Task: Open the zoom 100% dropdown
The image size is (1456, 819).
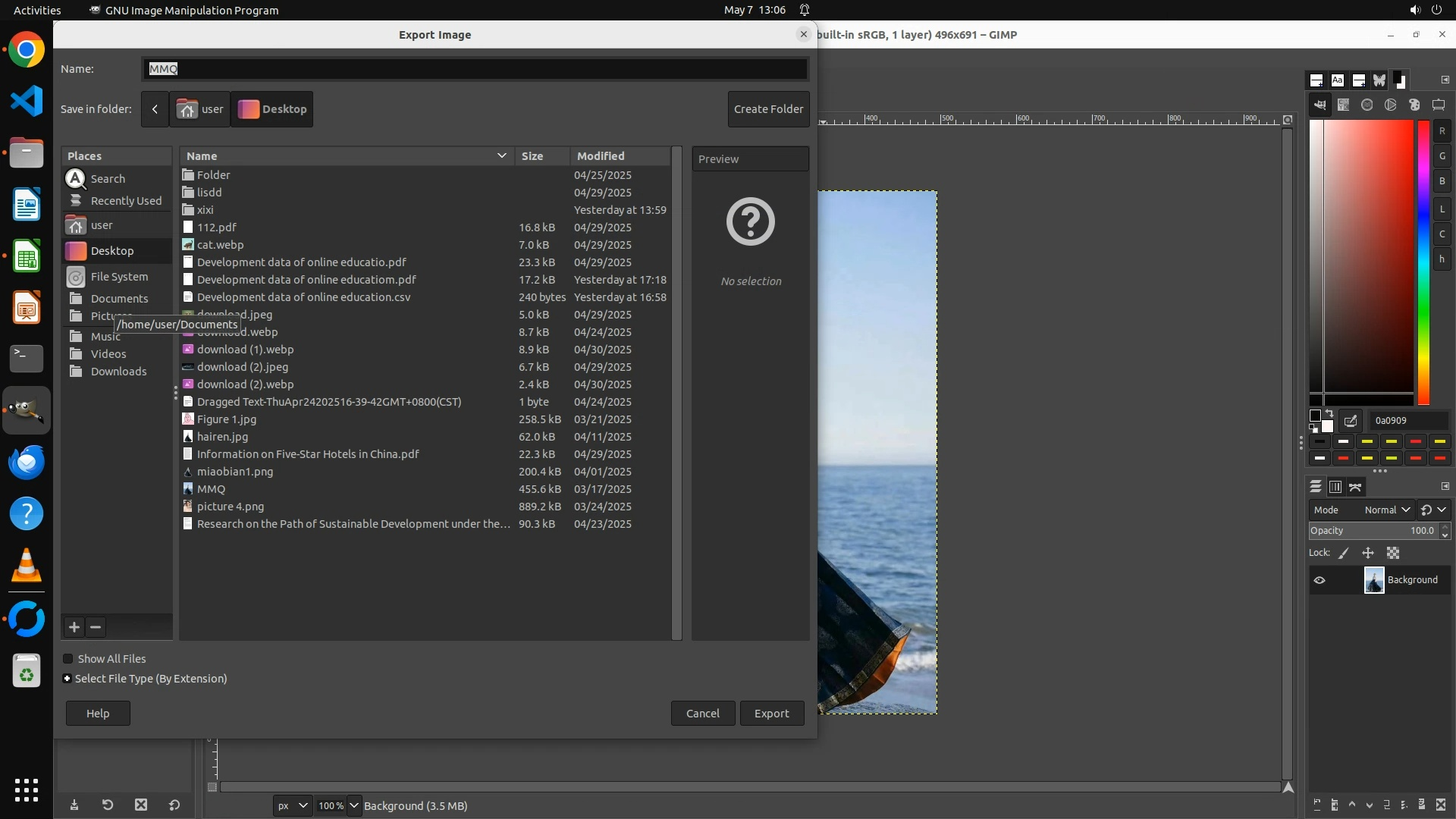Action: [x=353, y=805]
